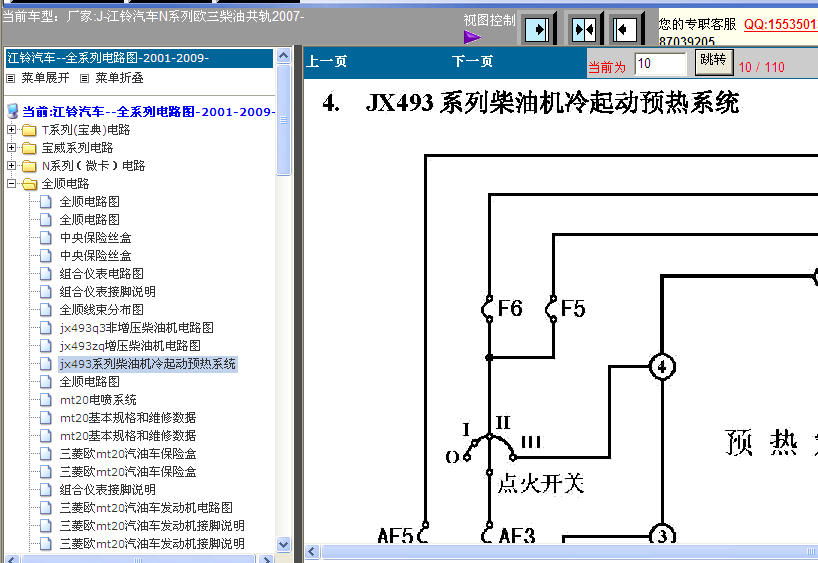This screenshot has height=563, width=818.
Task: Click the tree panel title 江铃汽车--全系列电路图-2001-2009-
Action: pyautogui.click(x=139, y=58)
